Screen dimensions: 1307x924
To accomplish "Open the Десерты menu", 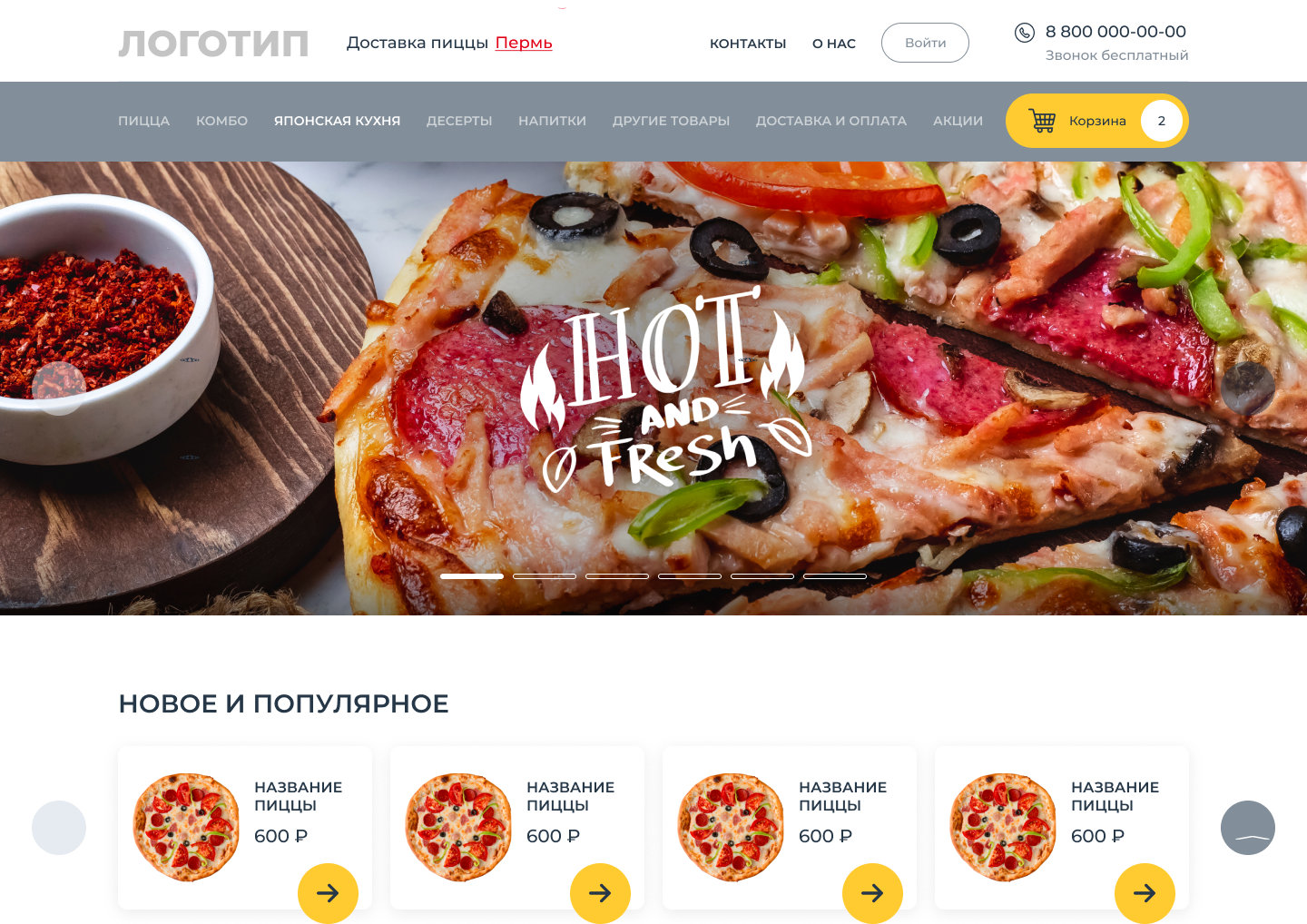I will (459, 121).
